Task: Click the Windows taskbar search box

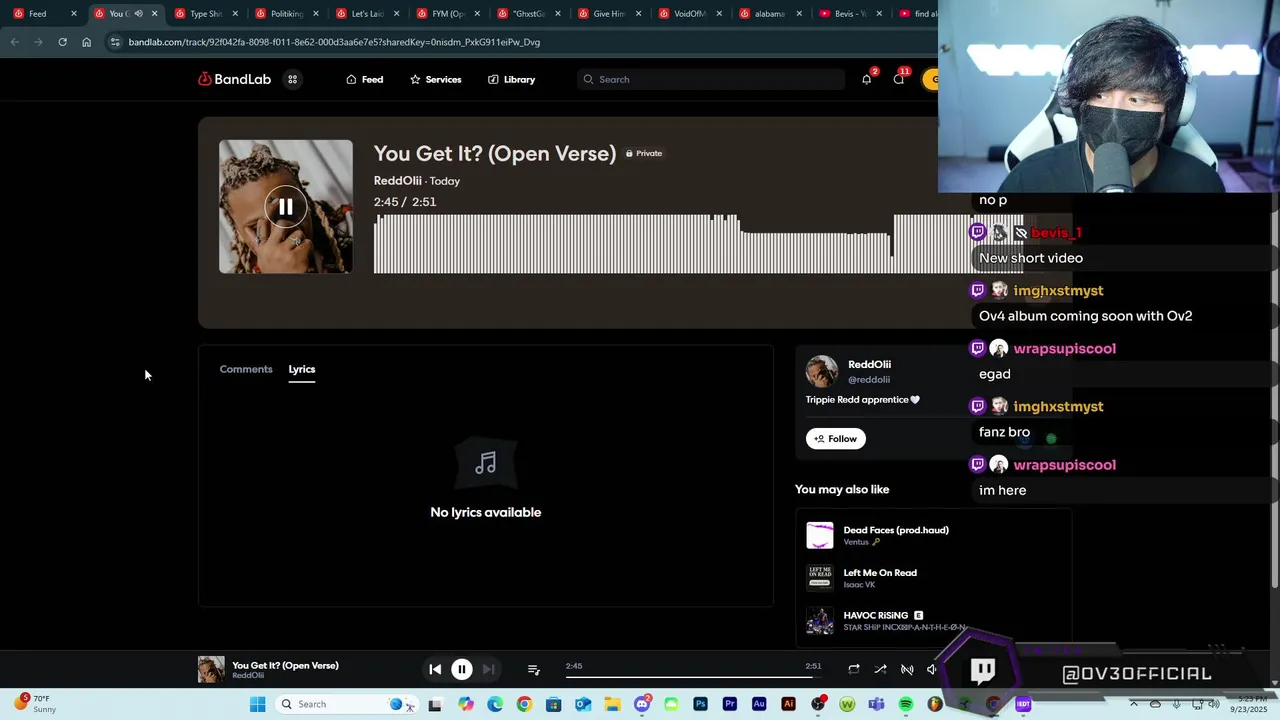Action: [345, 704]
